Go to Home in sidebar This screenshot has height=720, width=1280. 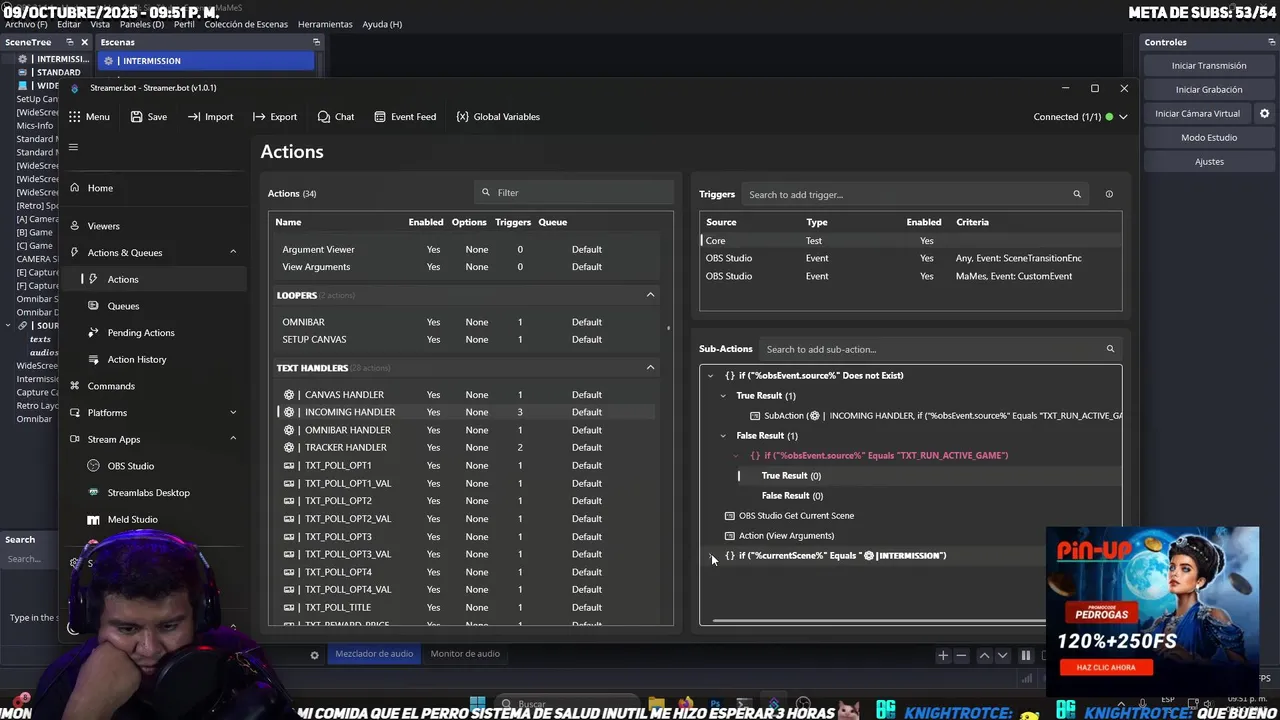(100, 188)
